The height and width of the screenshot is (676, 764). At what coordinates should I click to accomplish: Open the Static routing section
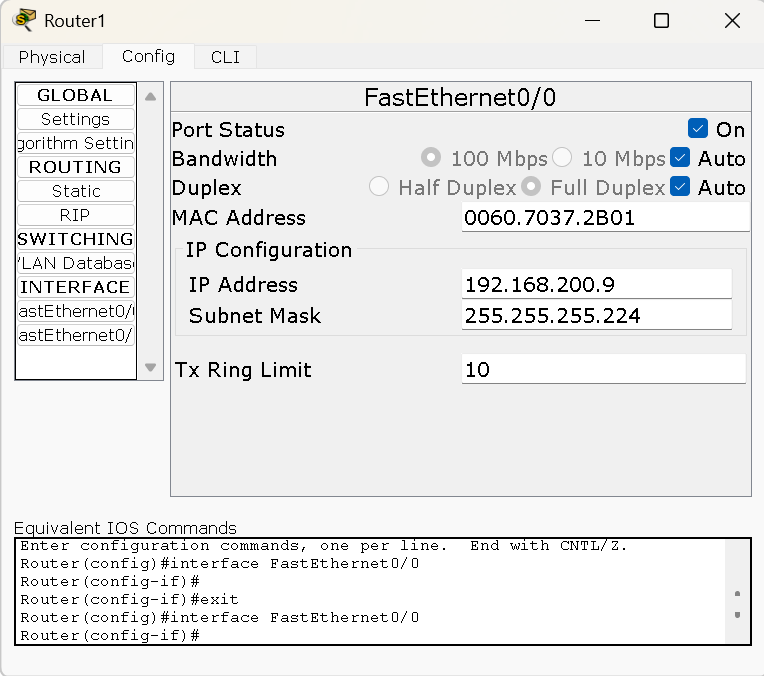(x=76, y=191)
